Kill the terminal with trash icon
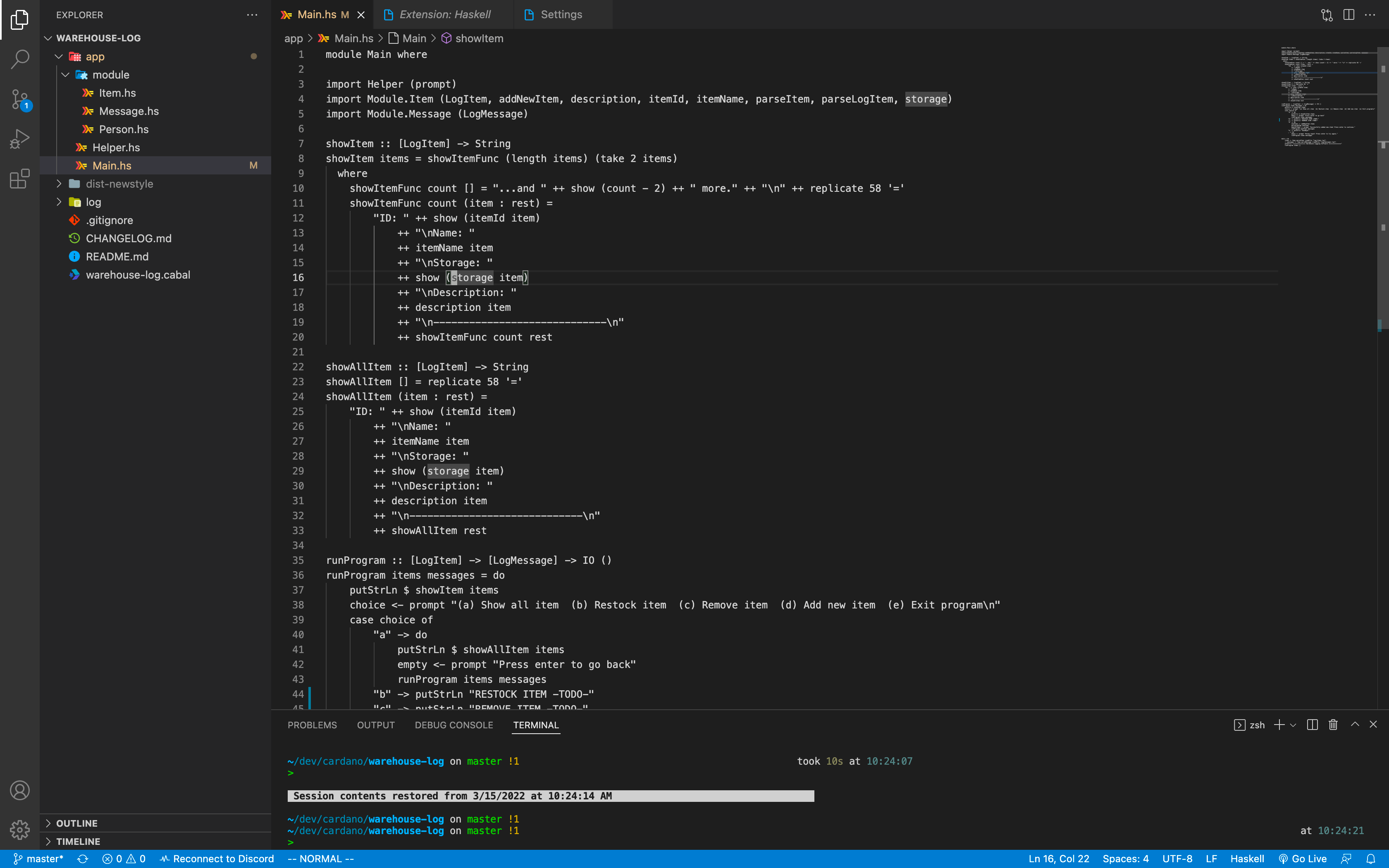 coord(1333,725)
